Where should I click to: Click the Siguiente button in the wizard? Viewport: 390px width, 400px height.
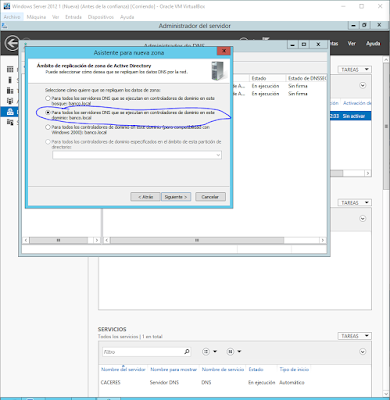pos(176,197)
